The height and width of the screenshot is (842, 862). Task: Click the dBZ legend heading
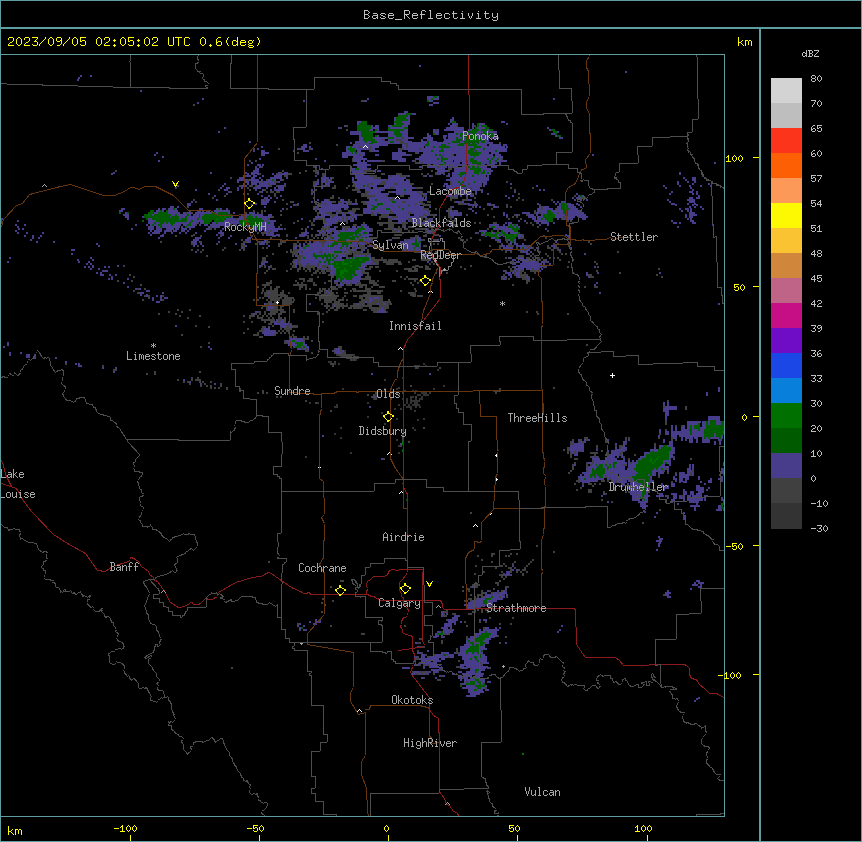point(810,53)
